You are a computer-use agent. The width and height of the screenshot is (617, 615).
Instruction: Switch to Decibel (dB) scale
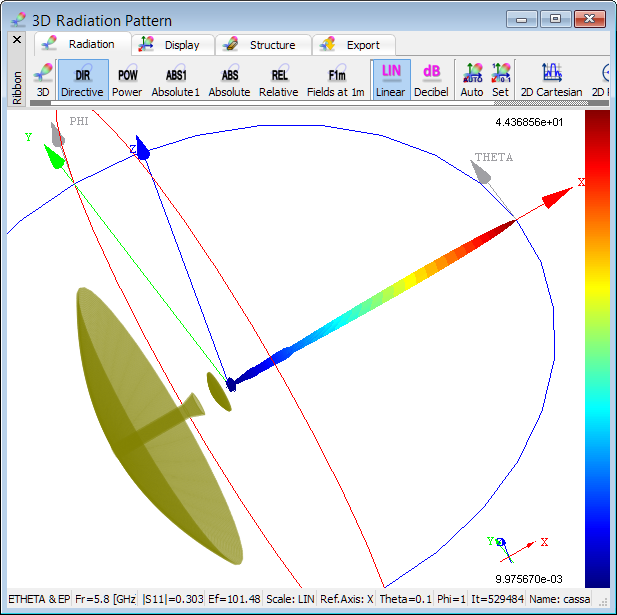[431, 80]
